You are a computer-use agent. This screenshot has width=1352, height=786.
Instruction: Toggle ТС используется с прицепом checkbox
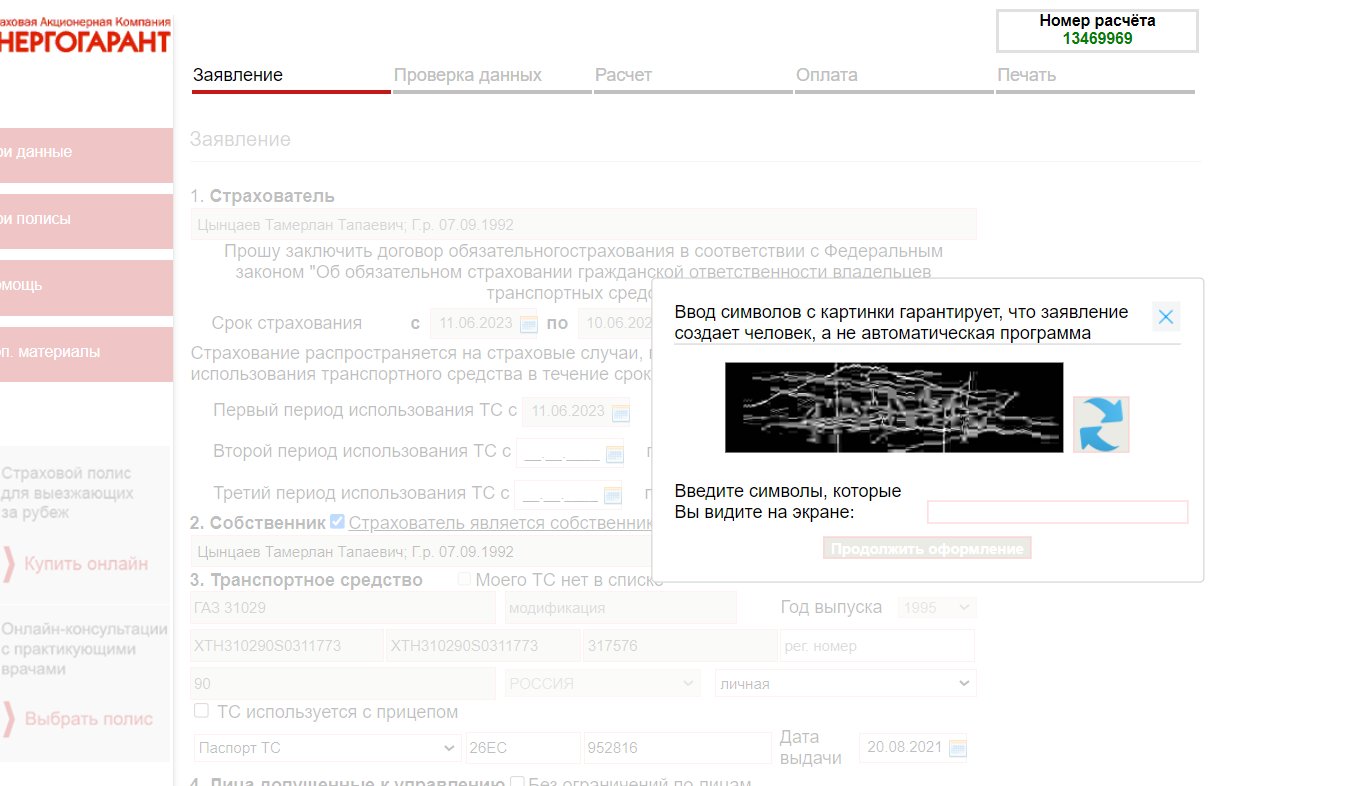201,711
